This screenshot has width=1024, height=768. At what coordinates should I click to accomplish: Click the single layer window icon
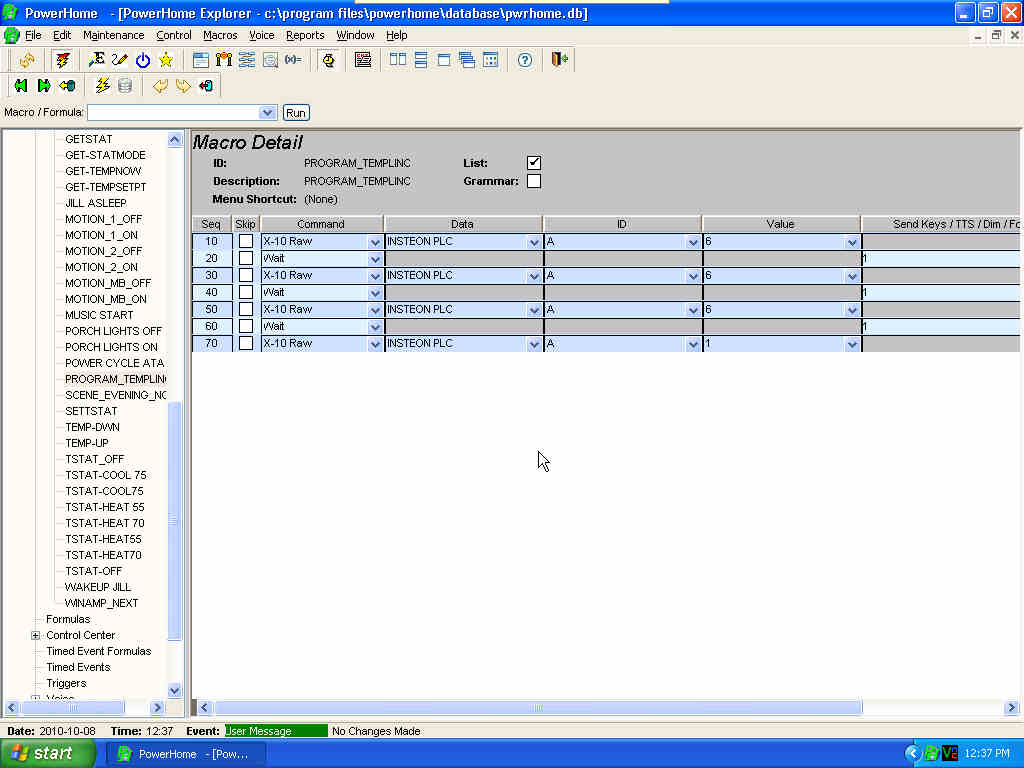click(x=444, y=60)
